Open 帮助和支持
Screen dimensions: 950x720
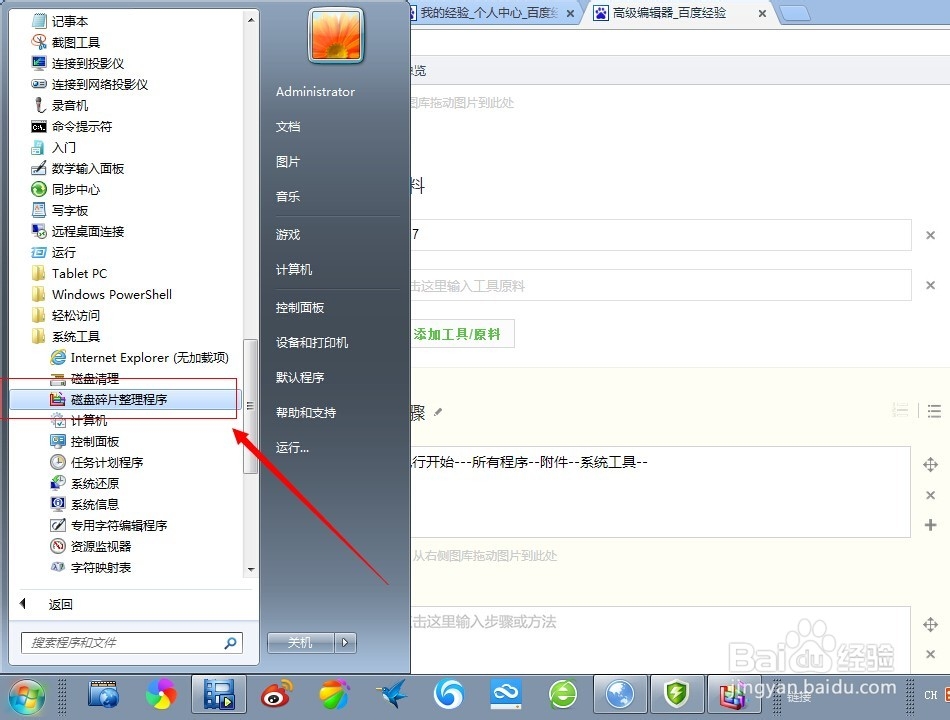coord(306,413)
